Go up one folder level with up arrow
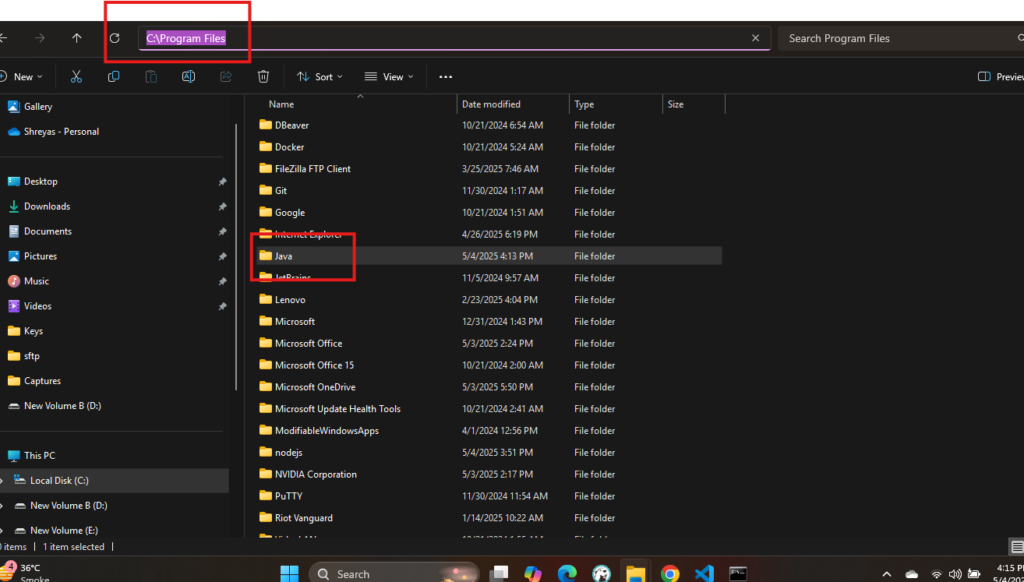The width and height of the screenshot is (1024, 582). click(x=77, y=38)
